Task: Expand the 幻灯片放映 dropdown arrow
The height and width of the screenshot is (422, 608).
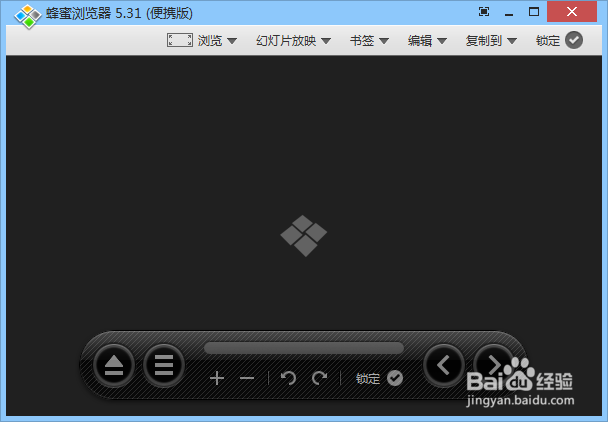Action: [326, 41]
